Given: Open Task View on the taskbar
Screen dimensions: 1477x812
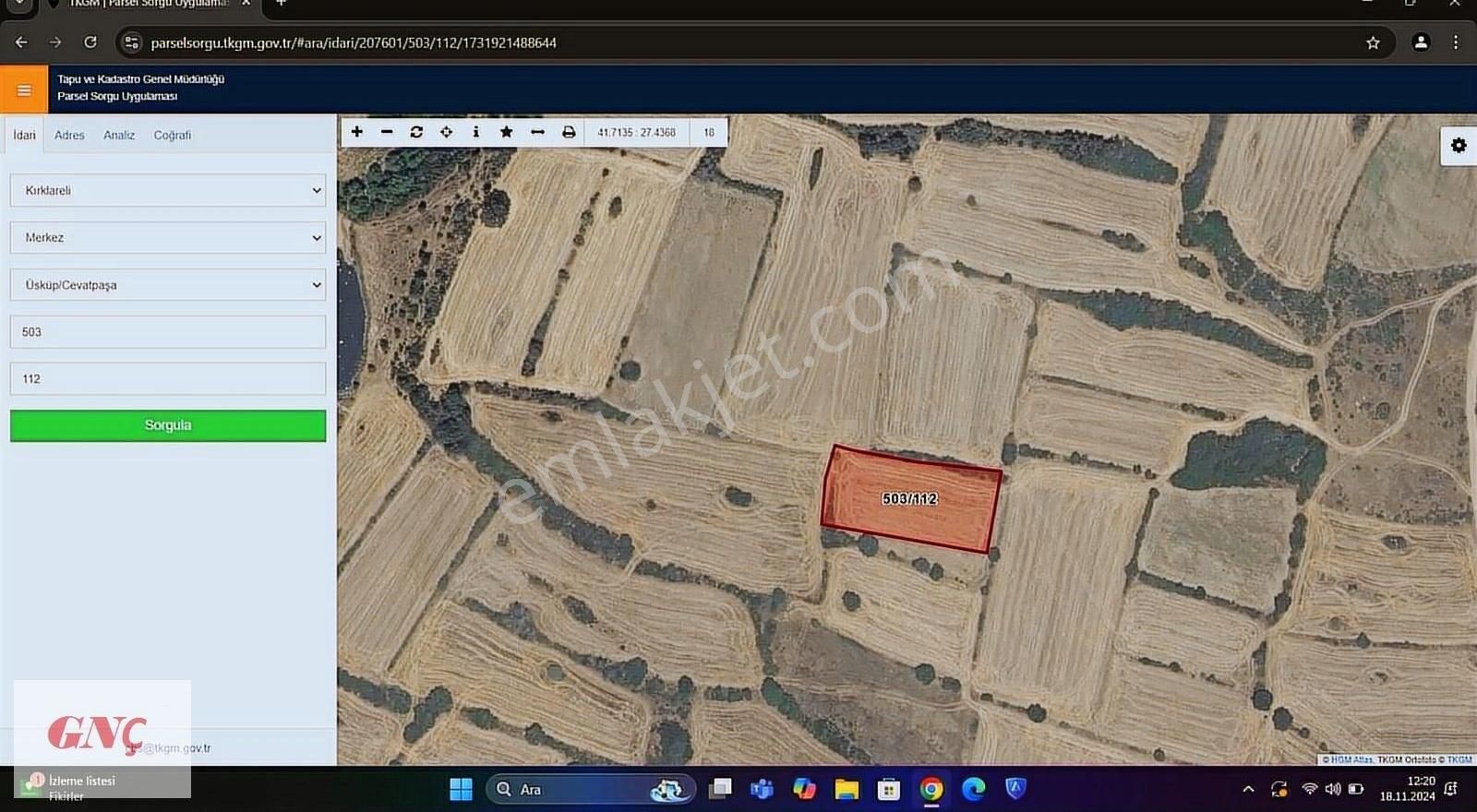Looking at the screenshot, I should (x=720, y=789).
